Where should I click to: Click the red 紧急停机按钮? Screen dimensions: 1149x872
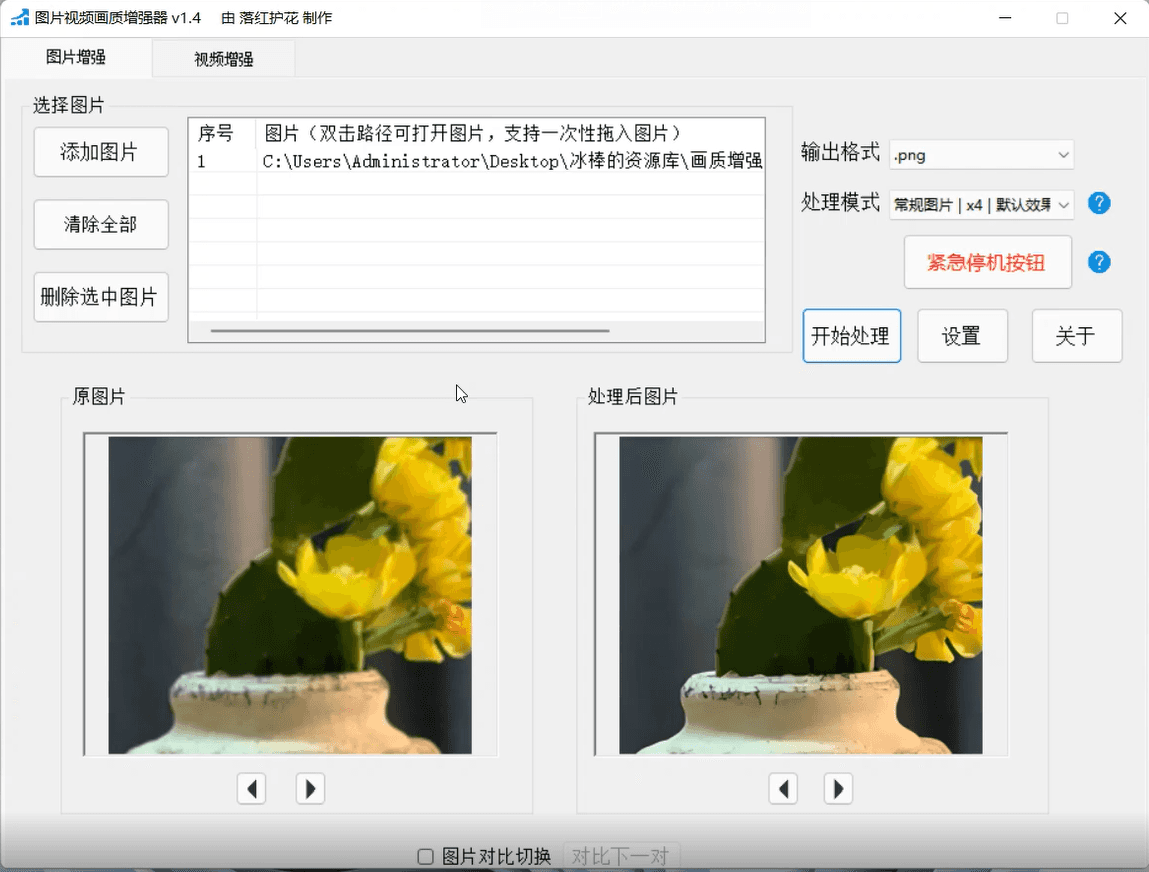(986, 263)
